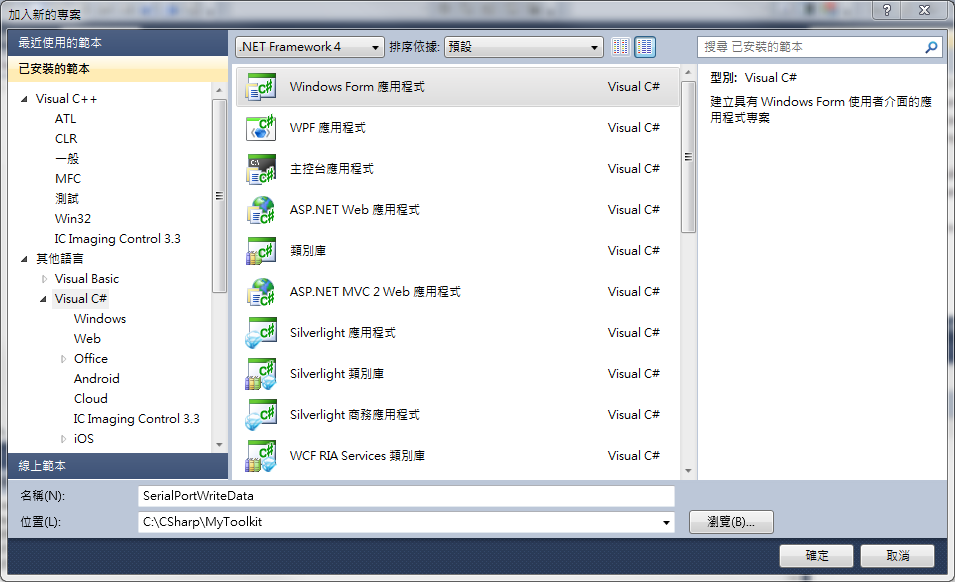Click the WPF 應用程式 template icon

pos(261,128)
